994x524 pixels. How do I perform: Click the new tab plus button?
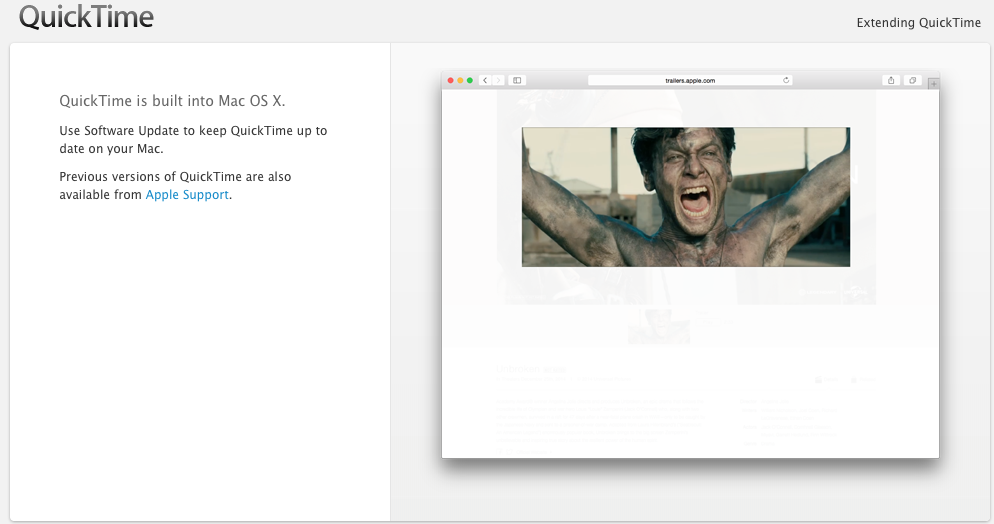coord(933,84)
